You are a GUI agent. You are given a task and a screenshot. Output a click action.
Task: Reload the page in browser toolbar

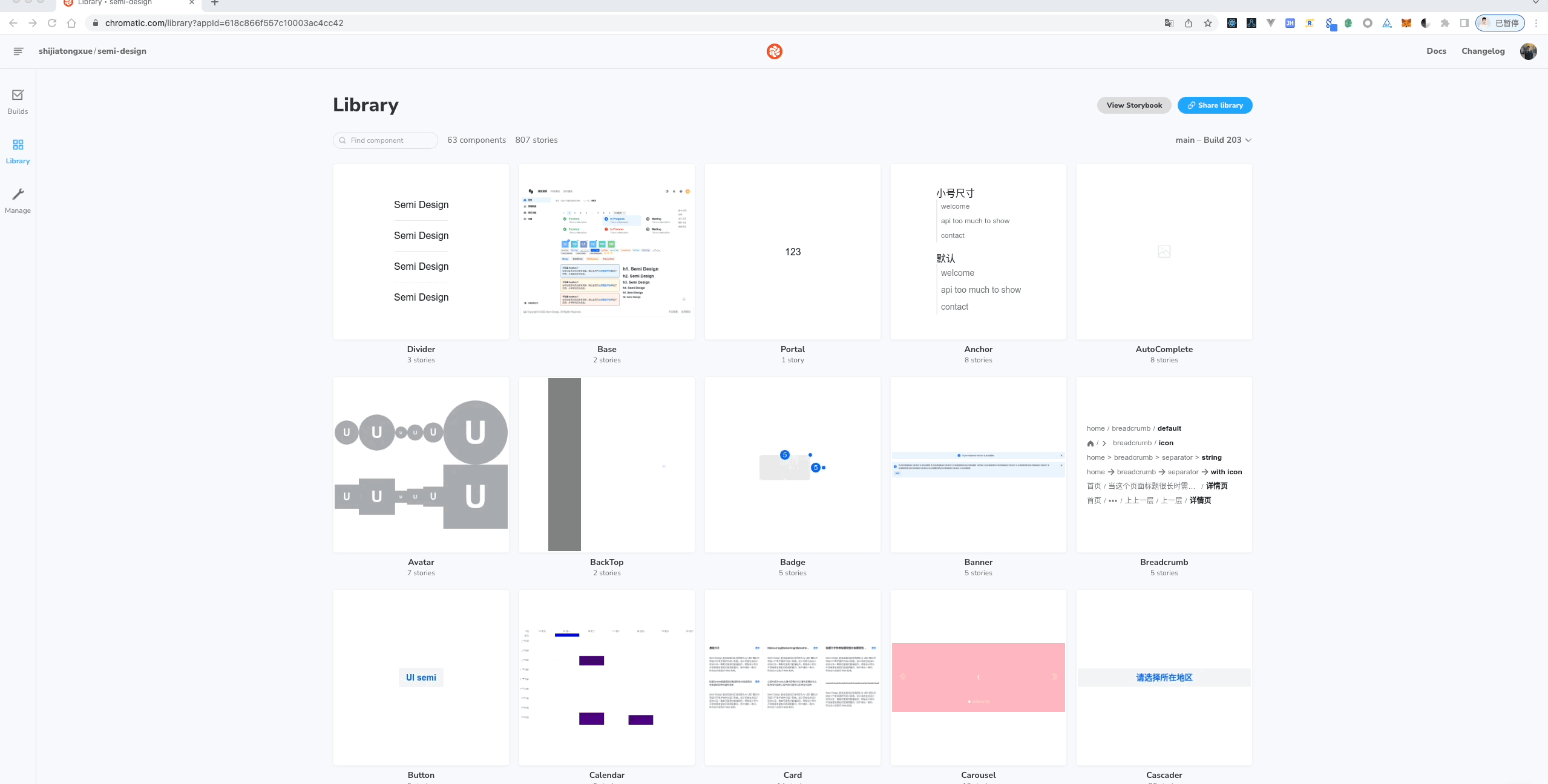pos(52,23)
